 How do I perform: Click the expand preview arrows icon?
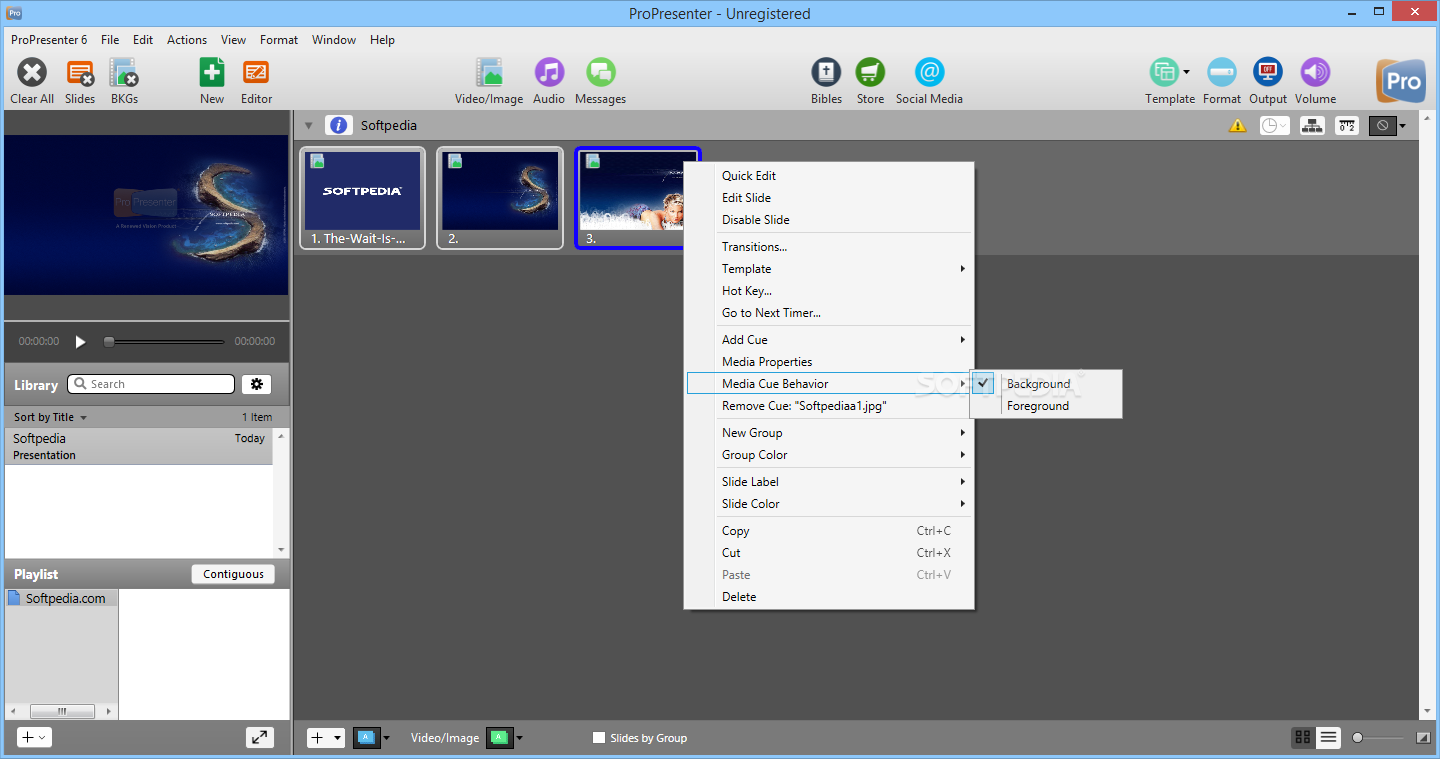pos(260,737)
